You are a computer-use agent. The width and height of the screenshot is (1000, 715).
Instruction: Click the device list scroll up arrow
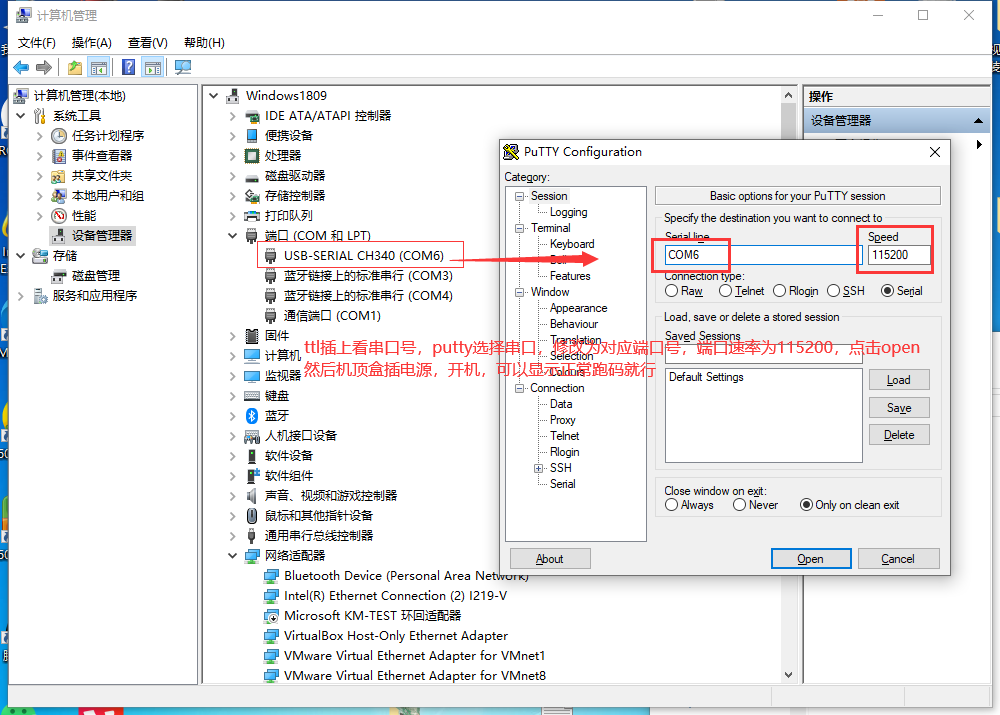point(789,95)
